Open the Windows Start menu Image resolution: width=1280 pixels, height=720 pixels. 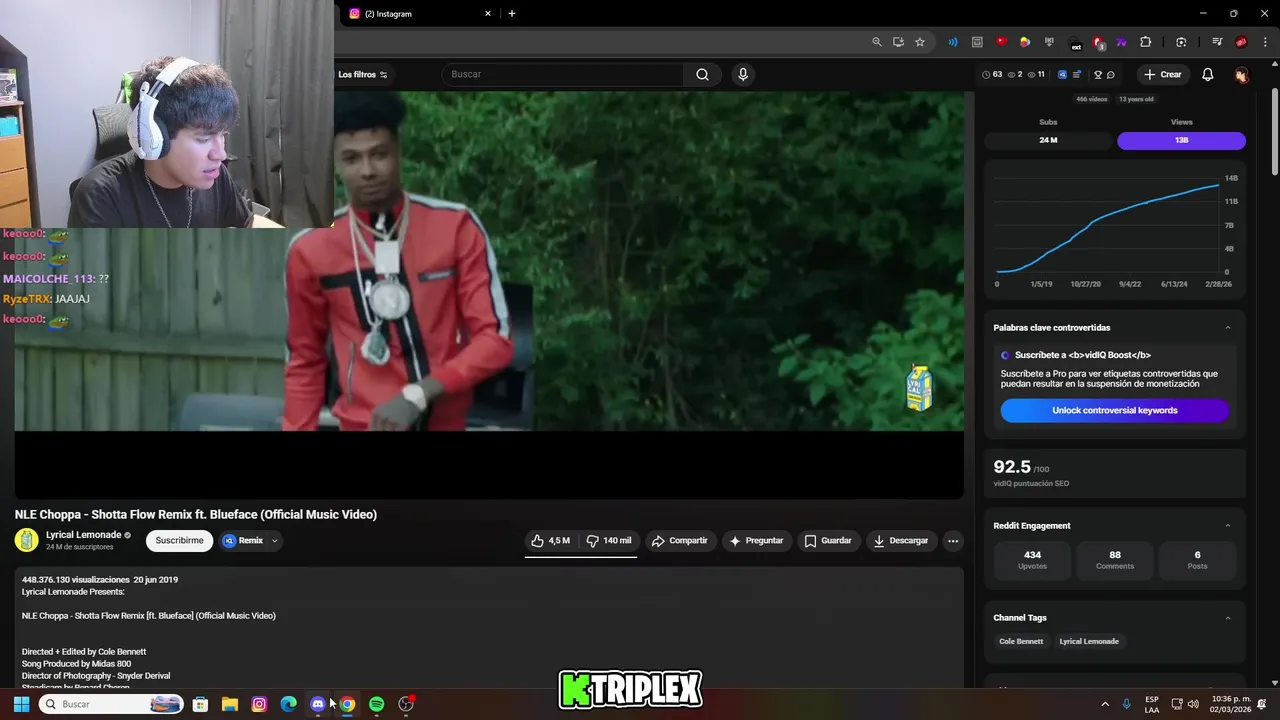(21, 704)
